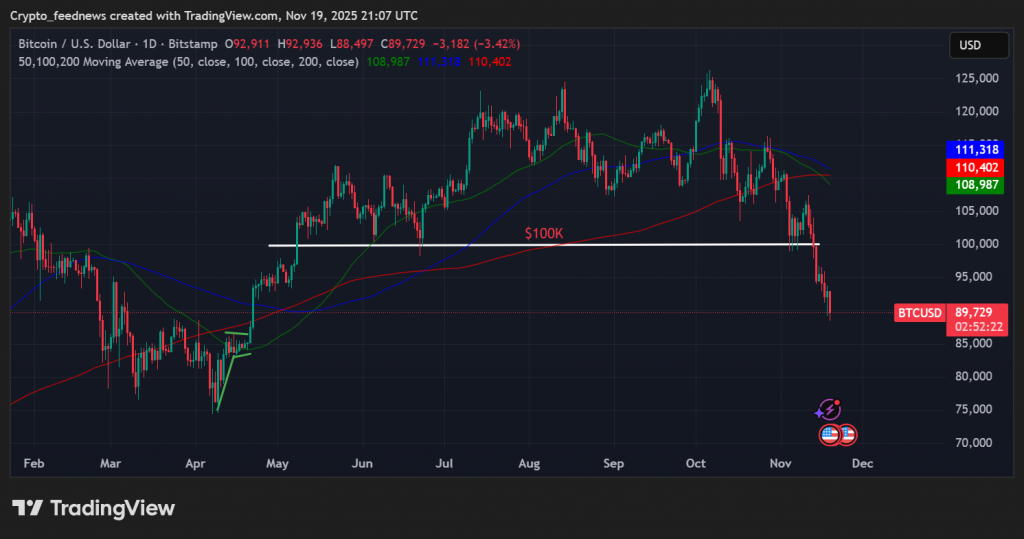Click the front US flag economic event icon

pos(830,435)
